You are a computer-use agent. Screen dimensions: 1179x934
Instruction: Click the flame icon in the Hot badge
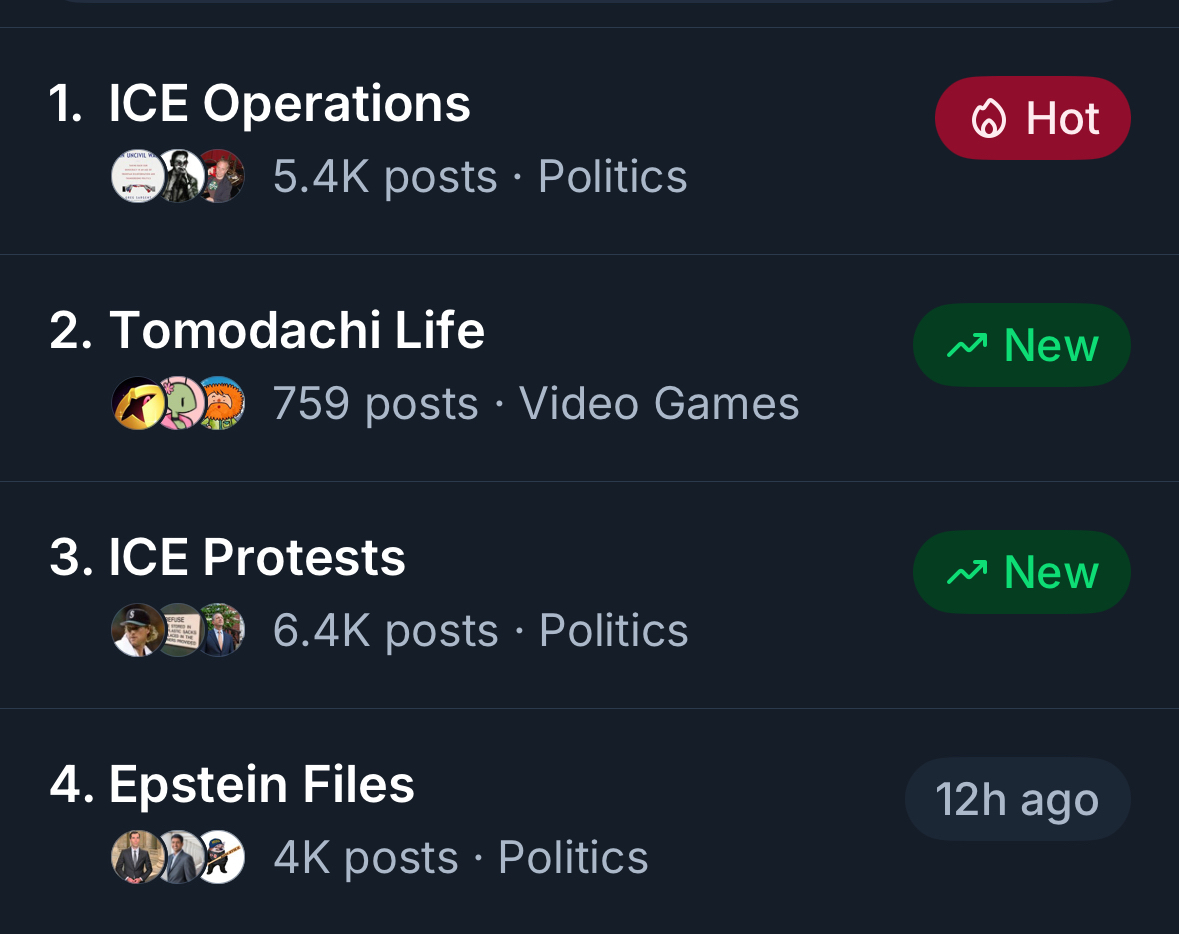coord(988,119)
